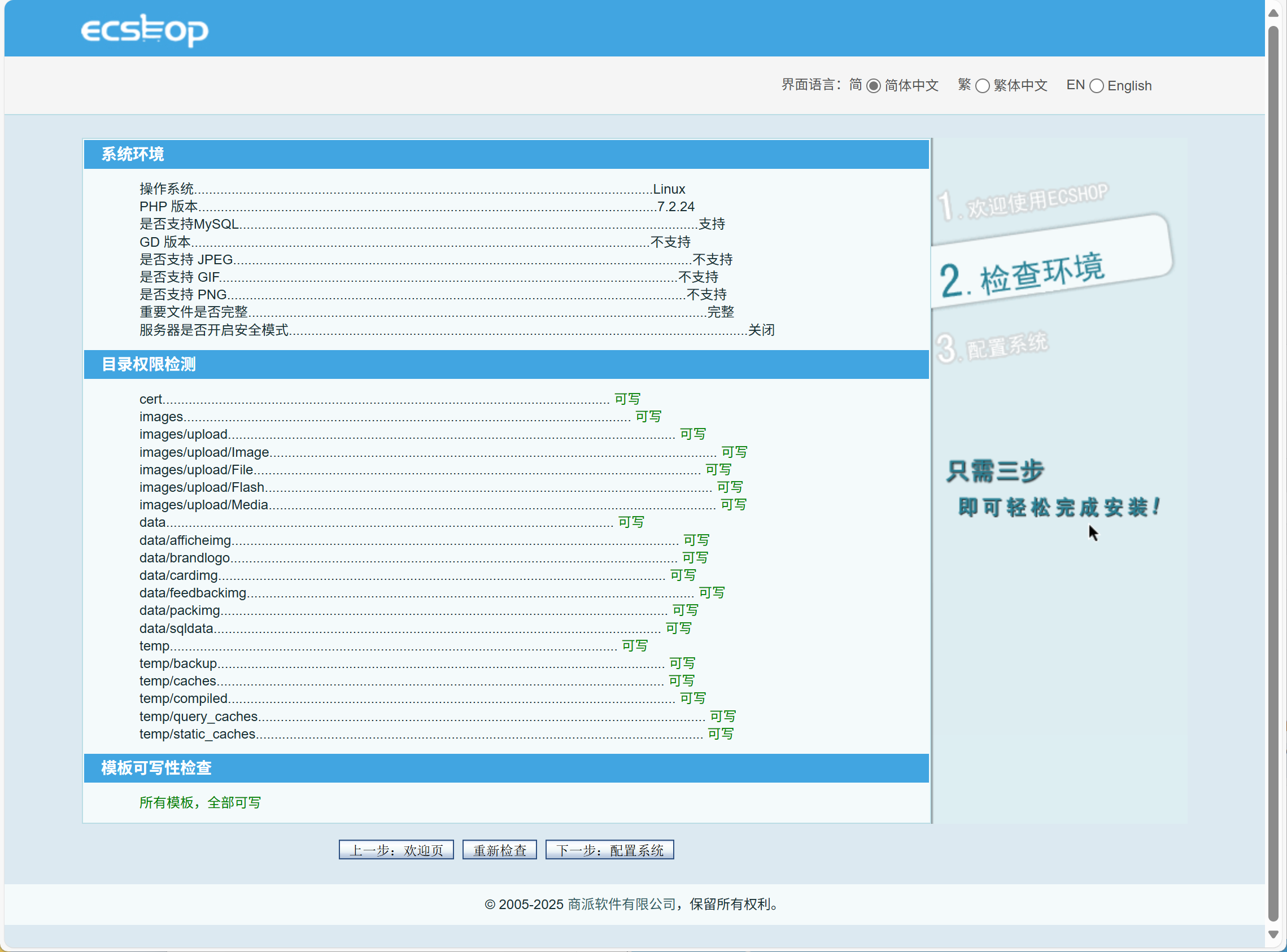
Task: Click 重新检查 button to recheck environment
Action: (499, 850)
